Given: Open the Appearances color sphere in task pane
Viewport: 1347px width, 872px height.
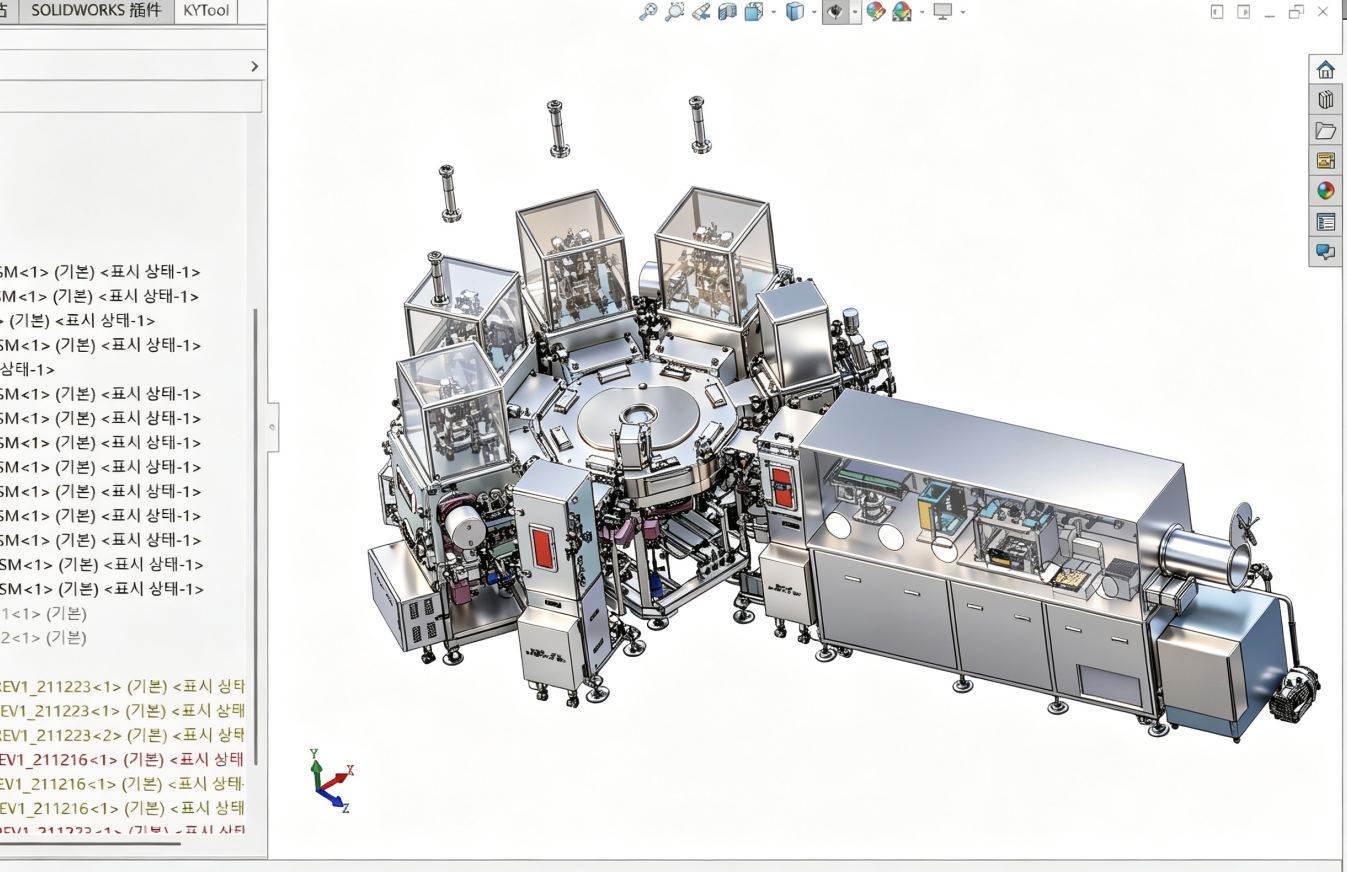Looking at the screenshot, I should click(x=1325, y=190).
